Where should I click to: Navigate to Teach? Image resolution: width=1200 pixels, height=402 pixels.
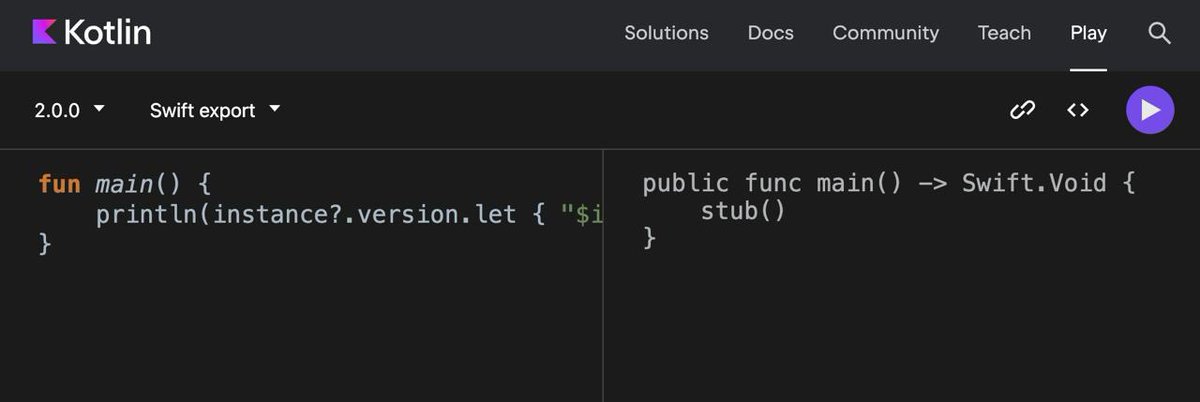(1004, 33)
